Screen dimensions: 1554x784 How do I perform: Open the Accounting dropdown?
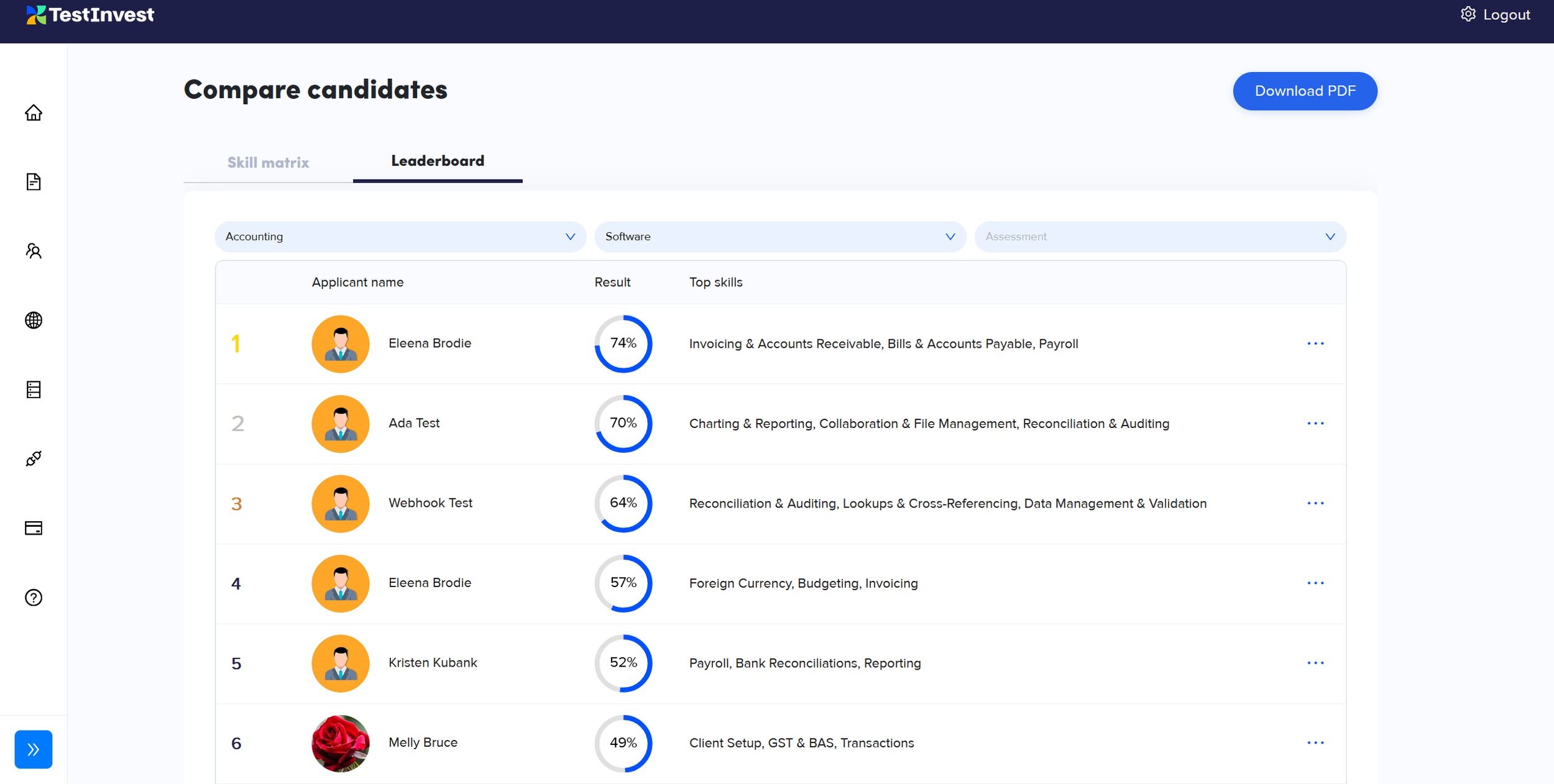[400, 237]
